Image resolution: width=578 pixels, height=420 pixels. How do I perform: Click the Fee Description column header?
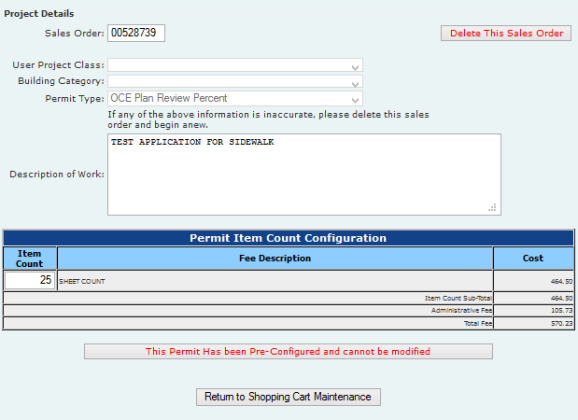point(275,258)
